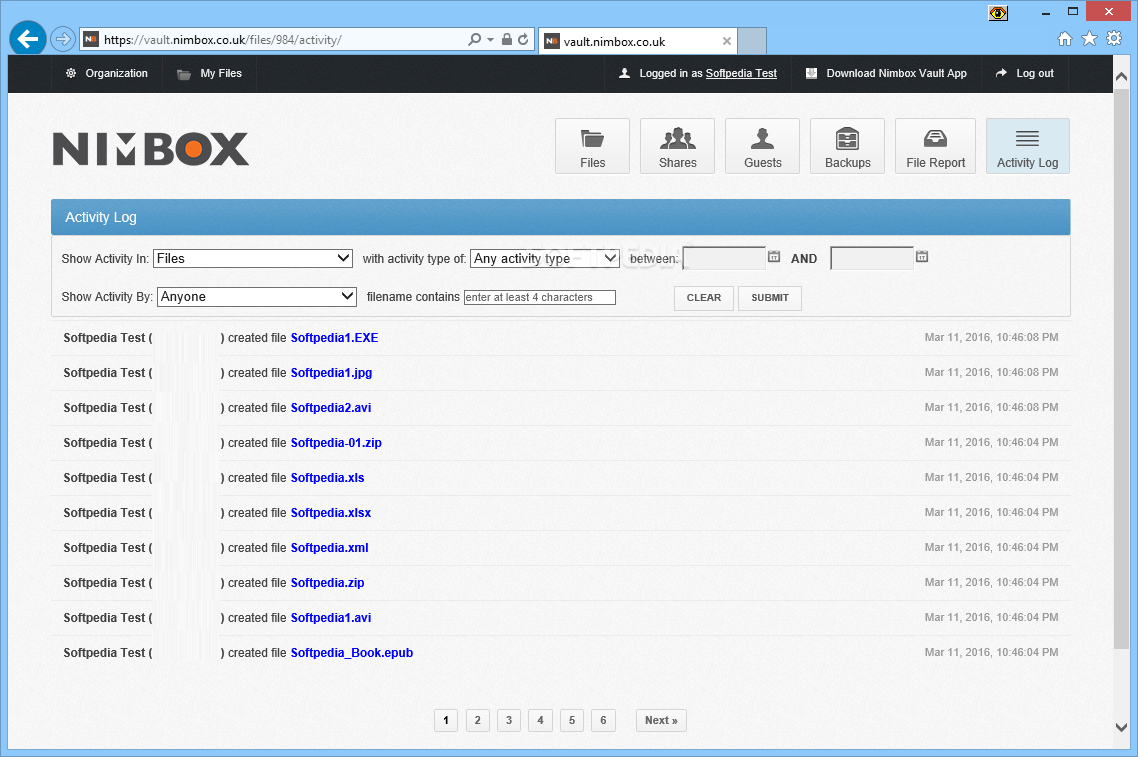Open the Organization menu
Viewport: 1138px width, 757px height.
click(107, 73)
